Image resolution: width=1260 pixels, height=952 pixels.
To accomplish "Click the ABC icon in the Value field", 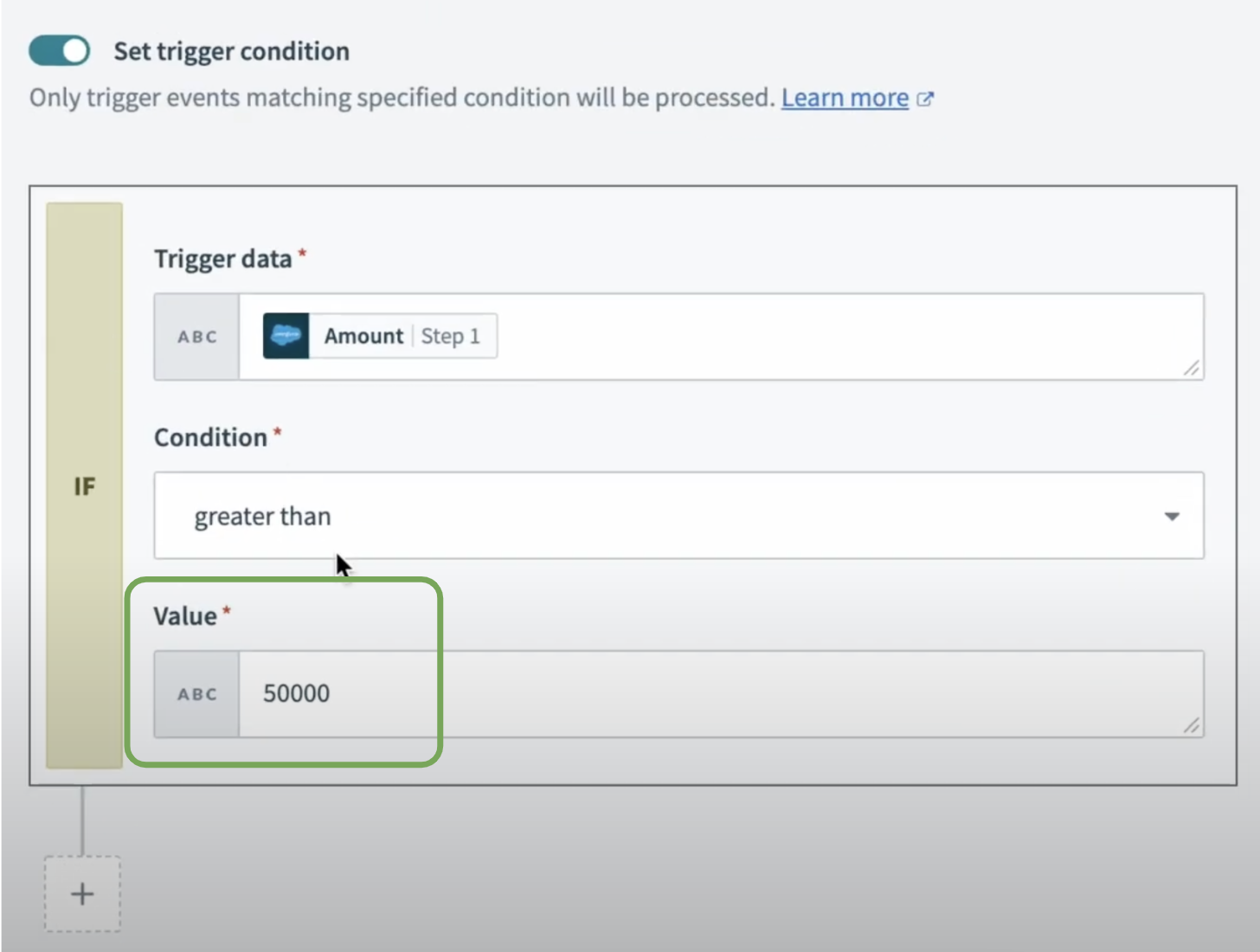I will 196,693.
